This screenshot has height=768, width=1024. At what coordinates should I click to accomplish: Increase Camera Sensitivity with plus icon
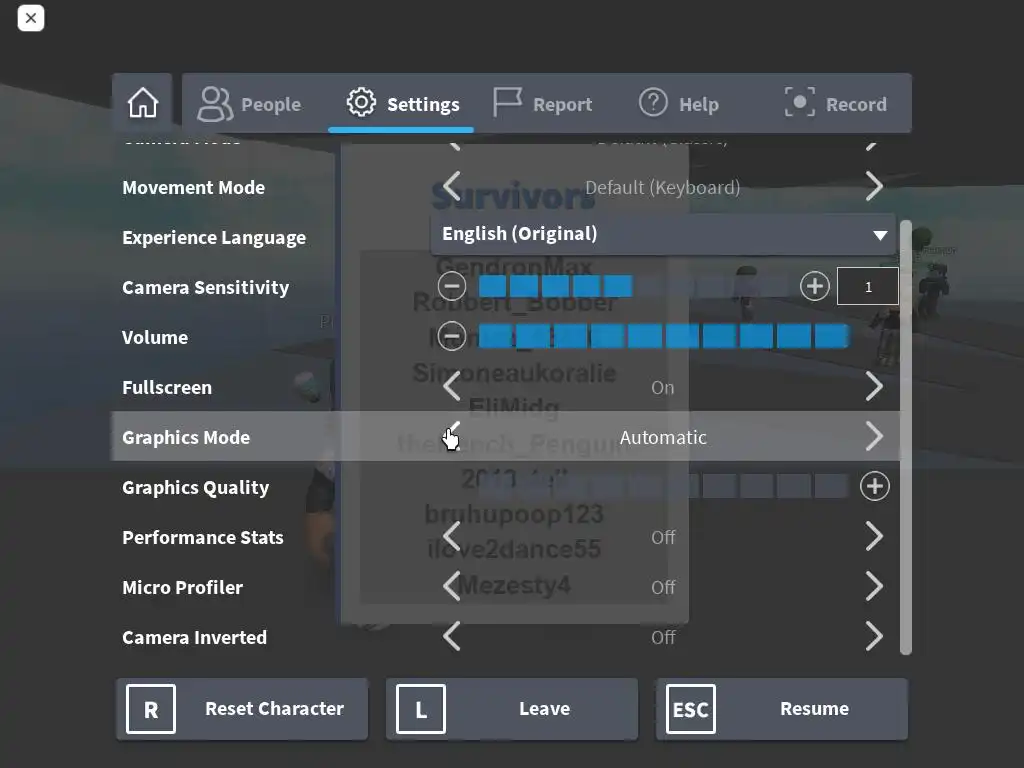tap(814, 286)
